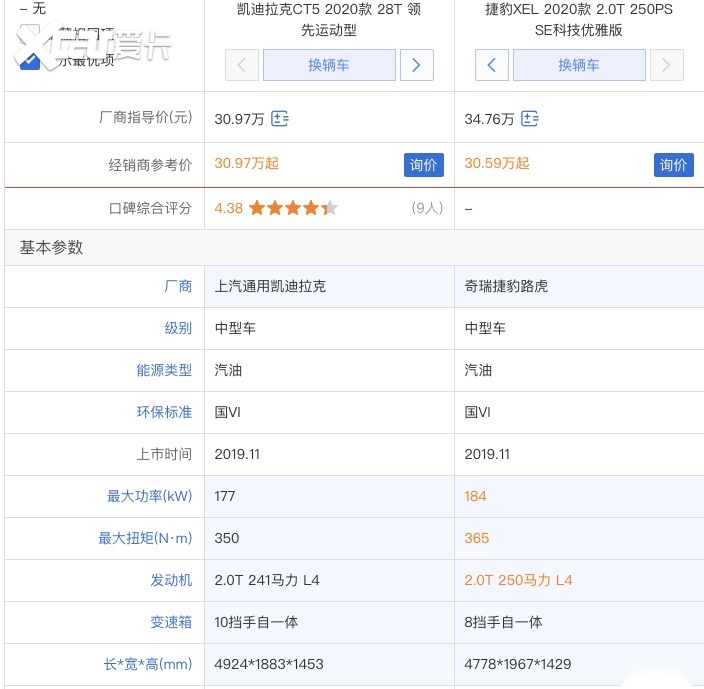
Task: Click 换辆车 button for Jaguar XEL
Action: (x=579, y=65)
